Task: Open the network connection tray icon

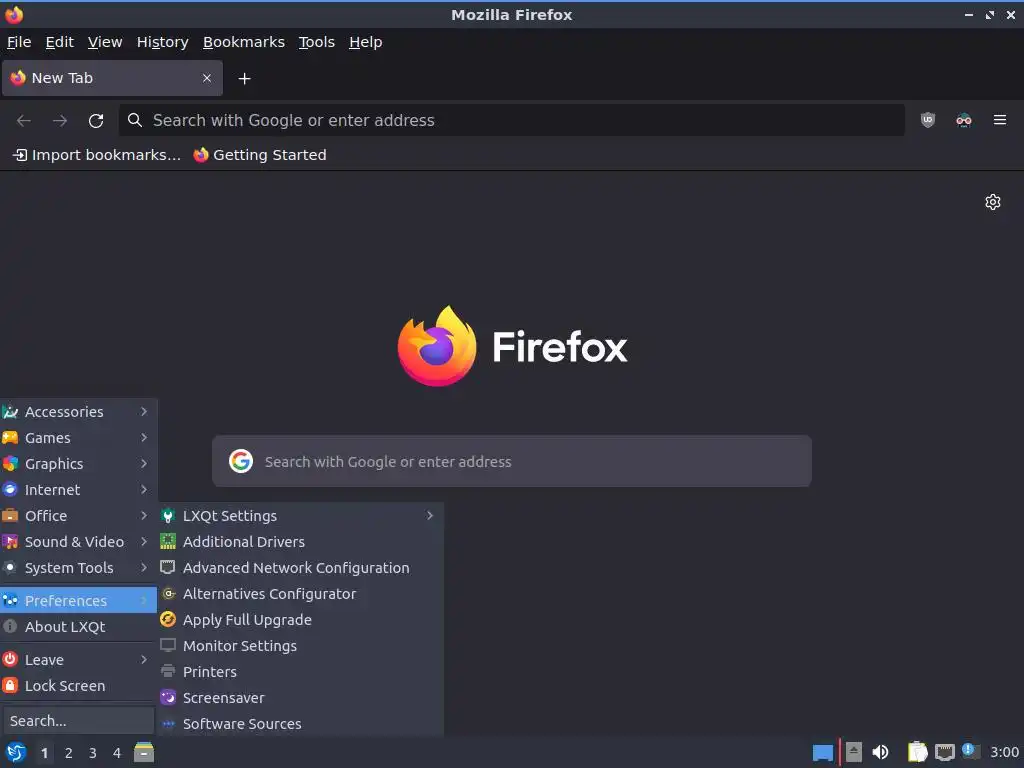Action: tap(944, 752)
